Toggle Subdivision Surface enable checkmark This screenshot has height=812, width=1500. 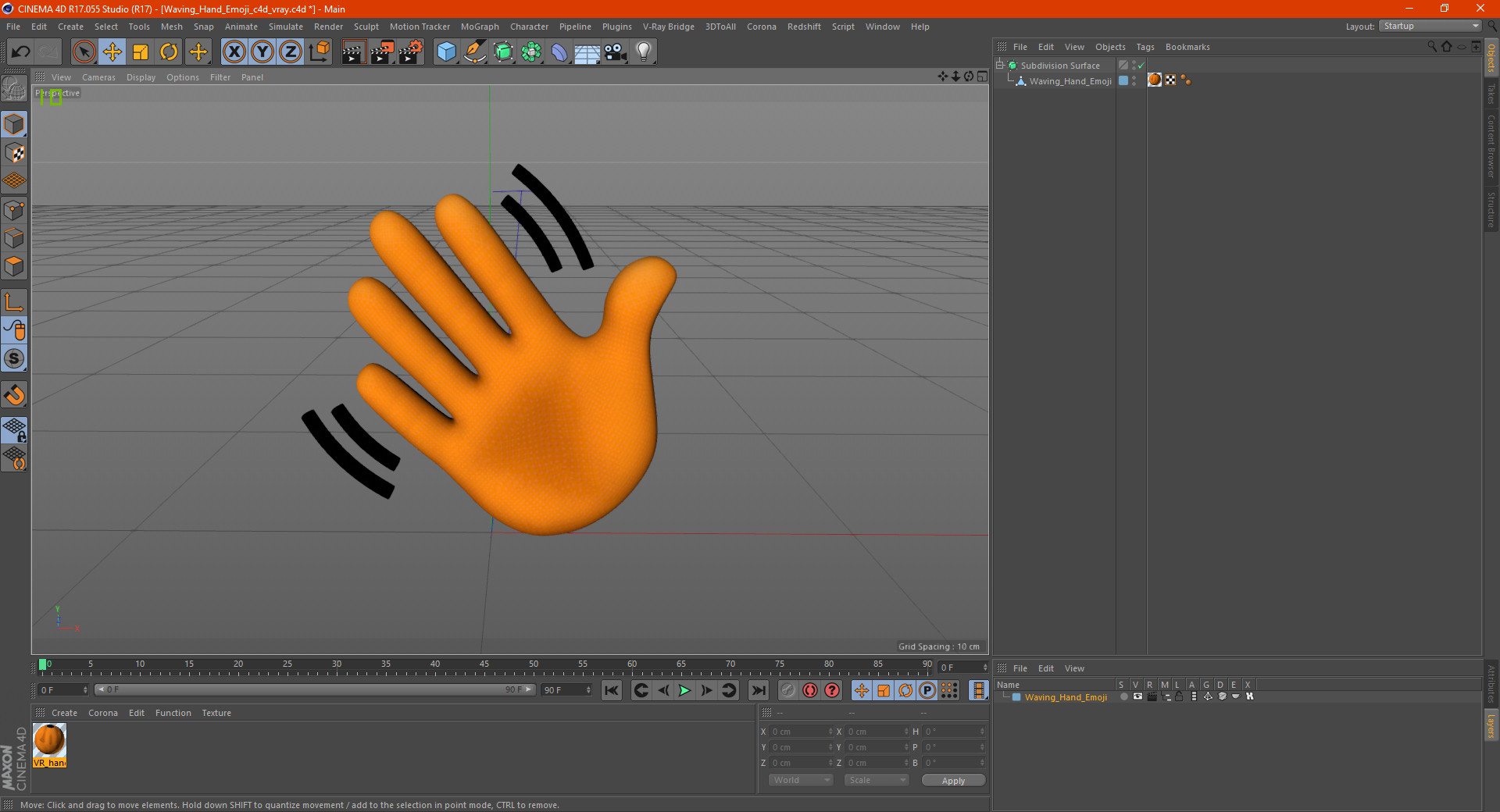pos(1141,66)
